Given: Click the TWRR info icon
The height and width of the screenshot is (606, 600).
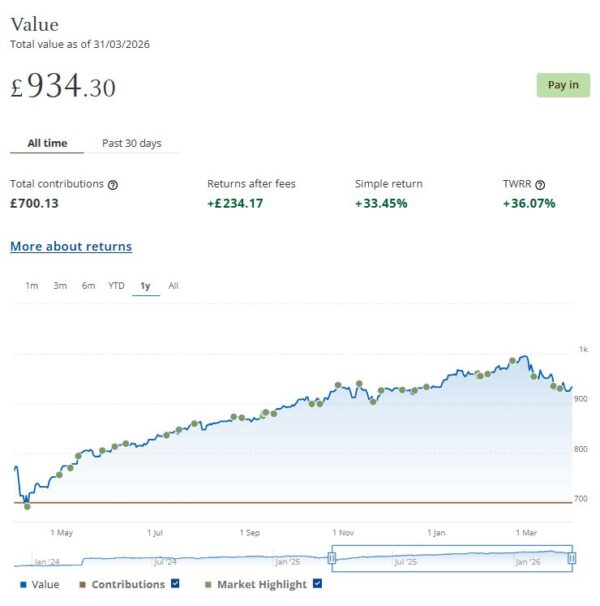Looking at the screenshot, I should (540, 185).
